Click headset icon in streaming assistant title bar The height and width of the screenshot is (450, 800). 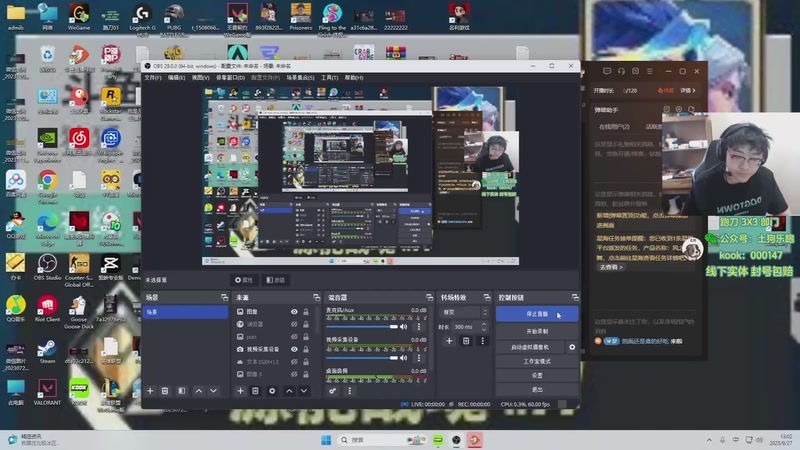(x=621, y=71)
